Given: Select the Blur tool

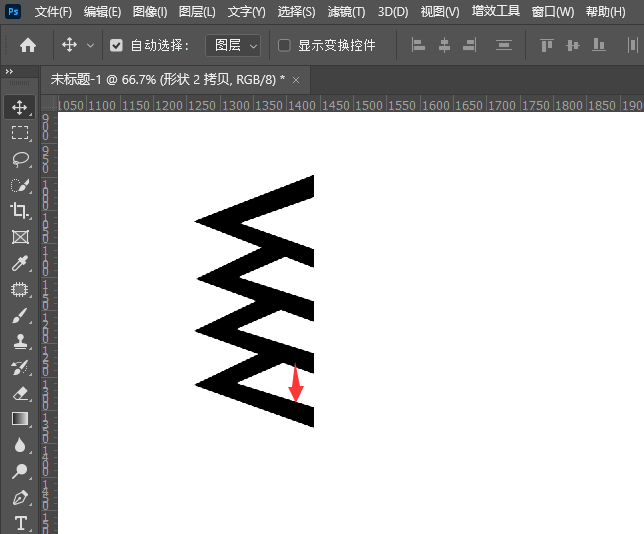Looking at the screenshot, I should [19, 445].
